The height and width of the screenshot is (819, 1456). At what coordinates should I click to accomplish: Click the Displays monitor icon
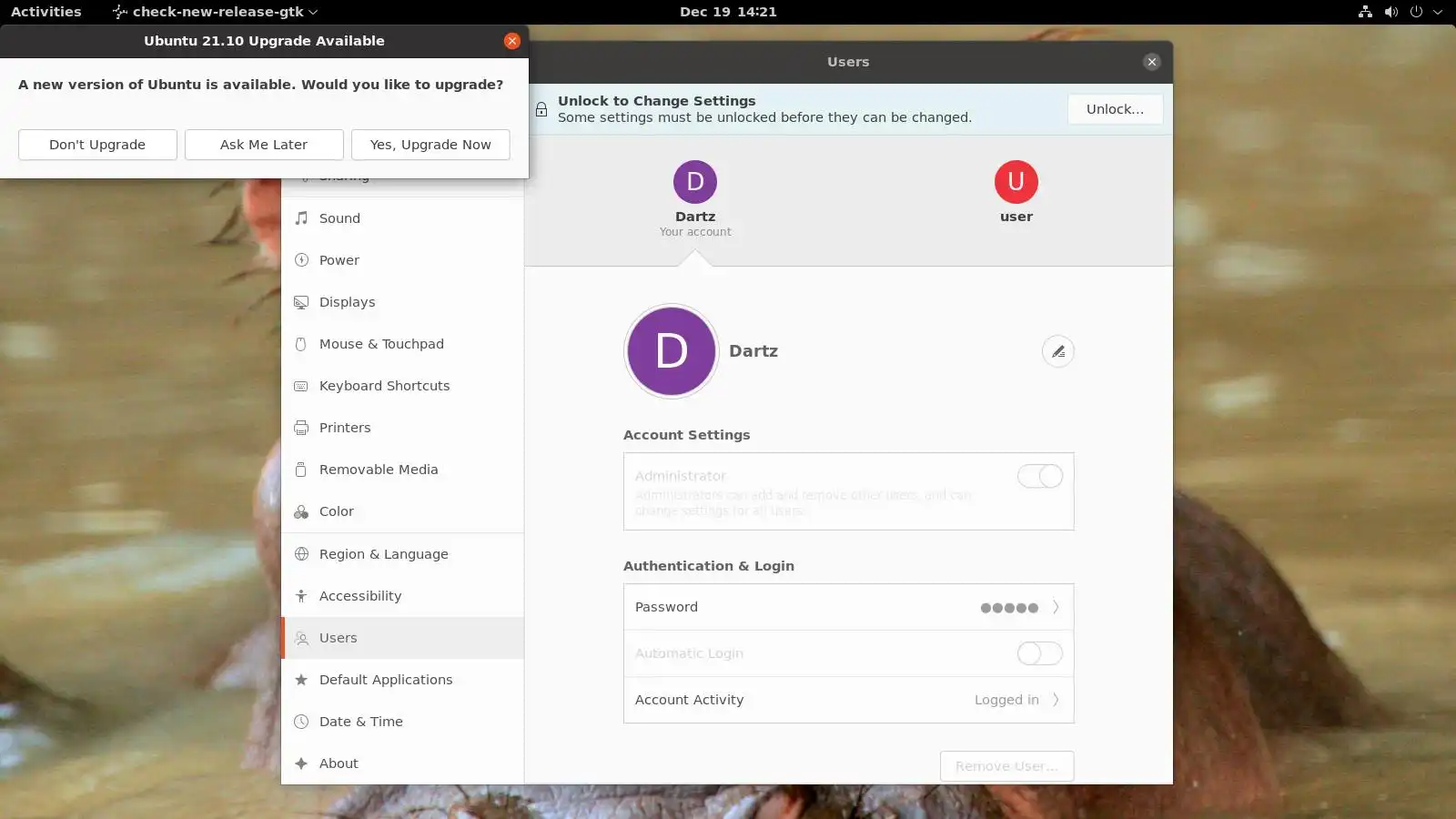(x=301, y=302)
